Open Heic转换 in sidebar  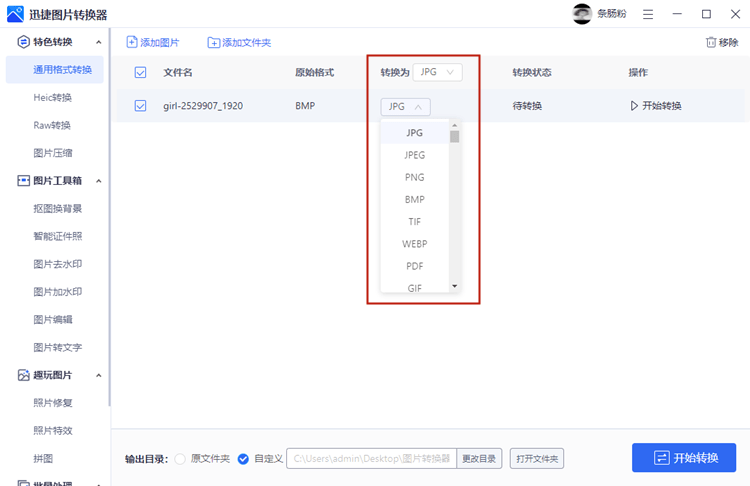tap(53, 98)
